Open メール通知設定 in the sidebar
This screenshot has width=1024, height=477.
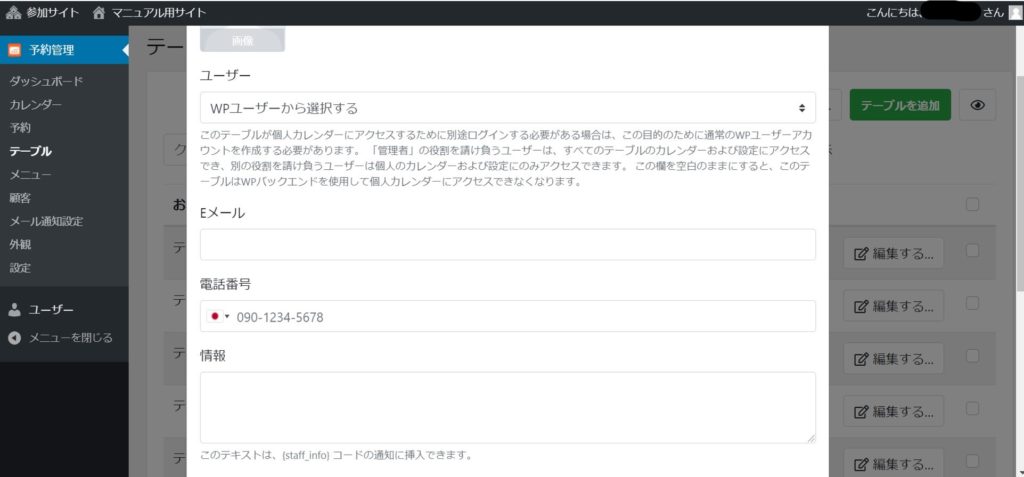(46, 221)
